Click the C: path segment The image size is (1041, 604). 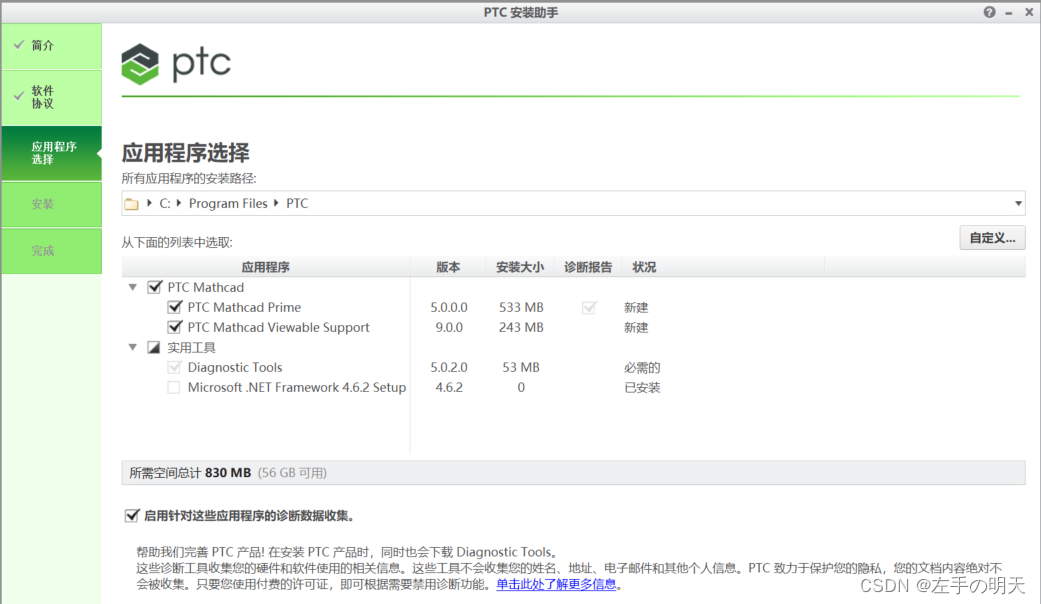coord(165,203)
